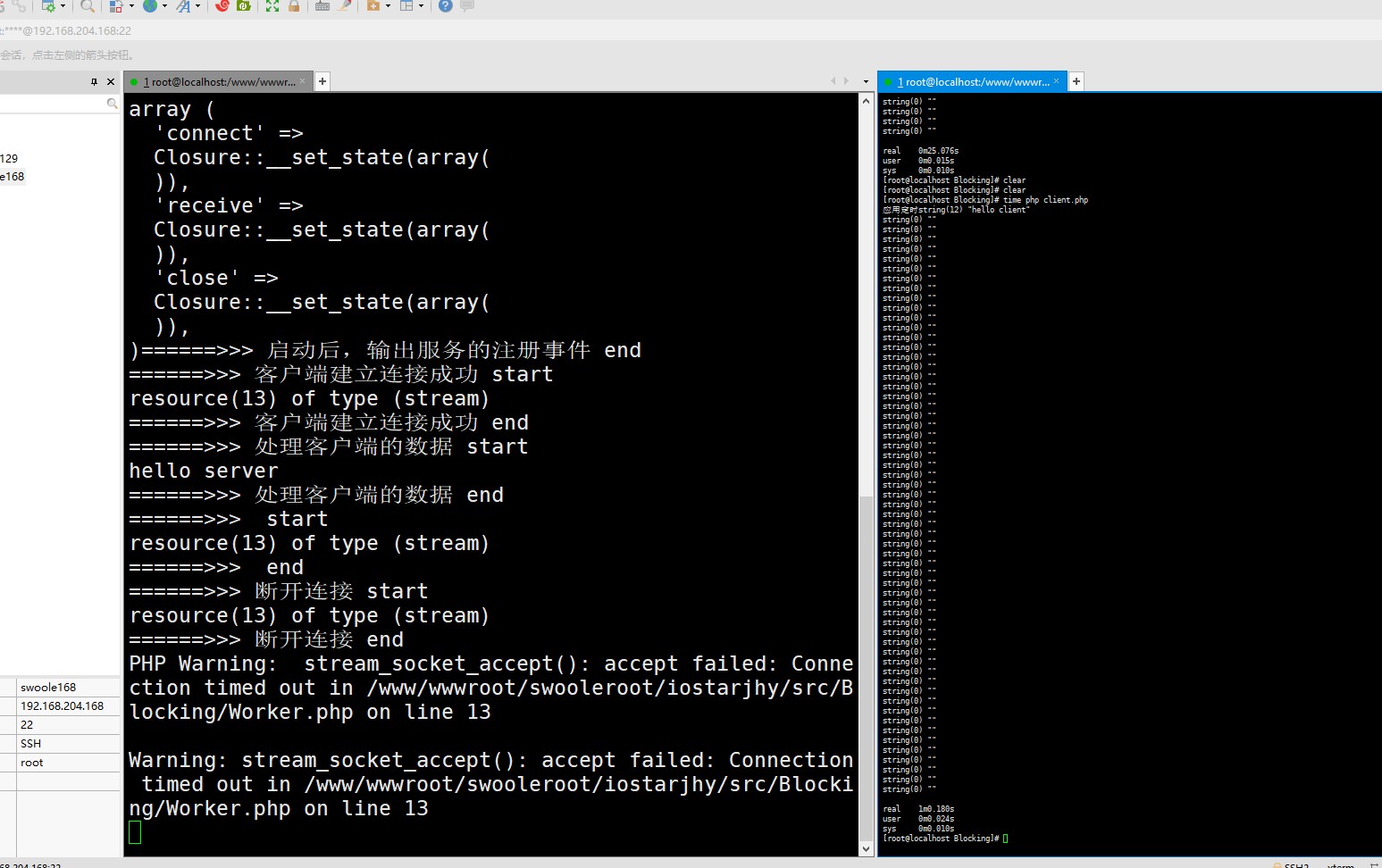Open the session properties gear icon
This screenshot has height=868, width=1382.
[48, 5]
